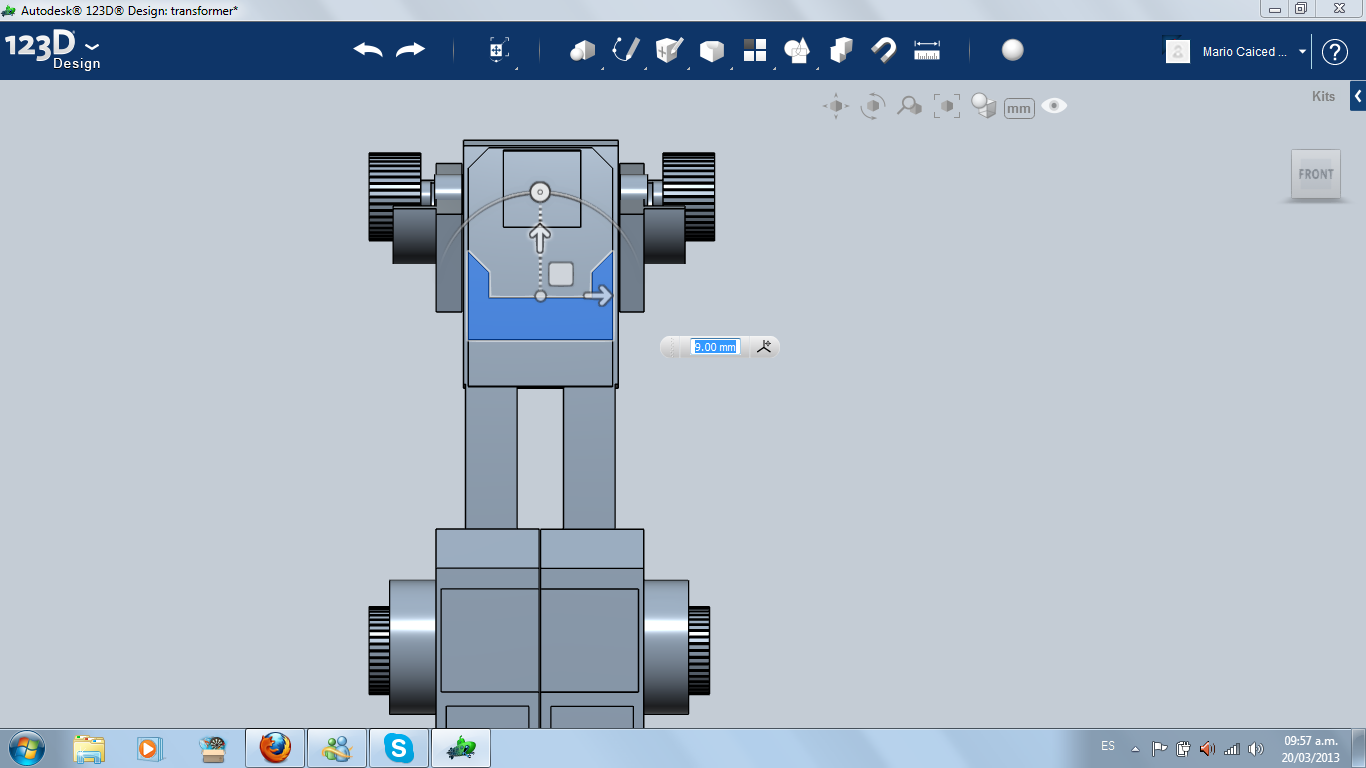This screenshot has height=768, width=1366.
Task: Redo the undone action
Action: 410,50
